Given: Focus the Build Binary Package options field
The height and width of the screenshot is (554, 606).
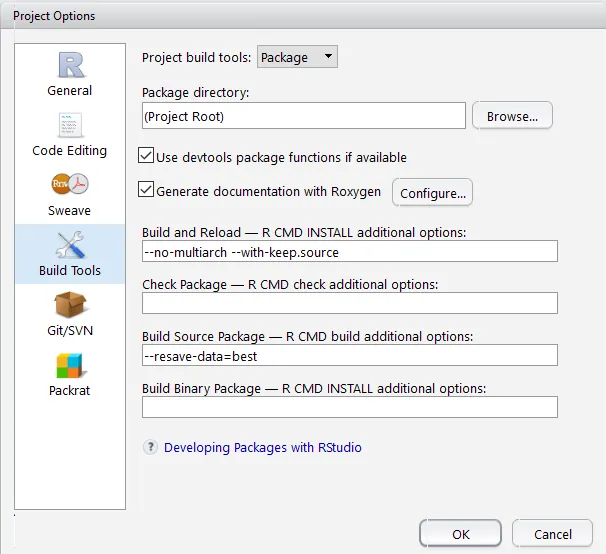Looking at the screenshot, I should 350,407.
